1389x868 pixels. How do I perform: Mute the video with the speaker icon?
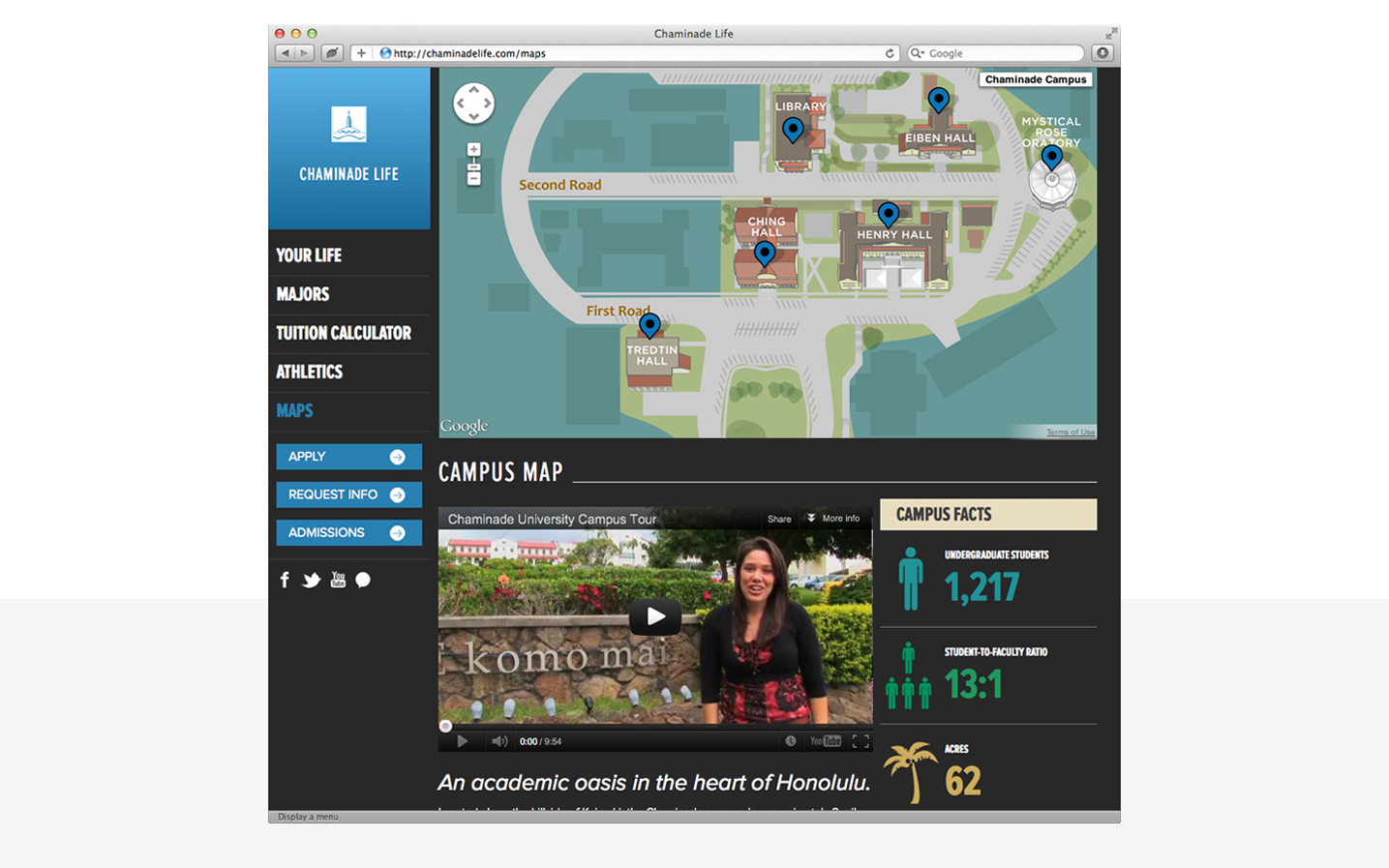click(499, 741)
